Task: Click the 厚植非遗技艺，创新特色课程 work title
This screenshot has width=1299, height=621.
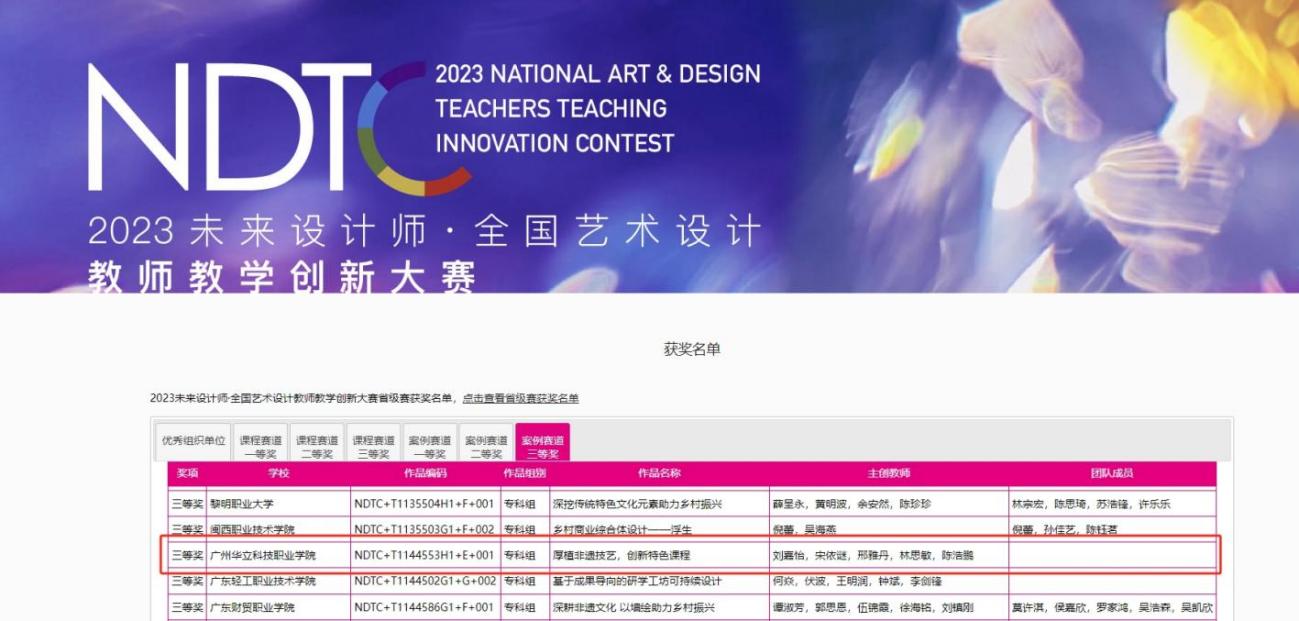Action: [621, 555]
